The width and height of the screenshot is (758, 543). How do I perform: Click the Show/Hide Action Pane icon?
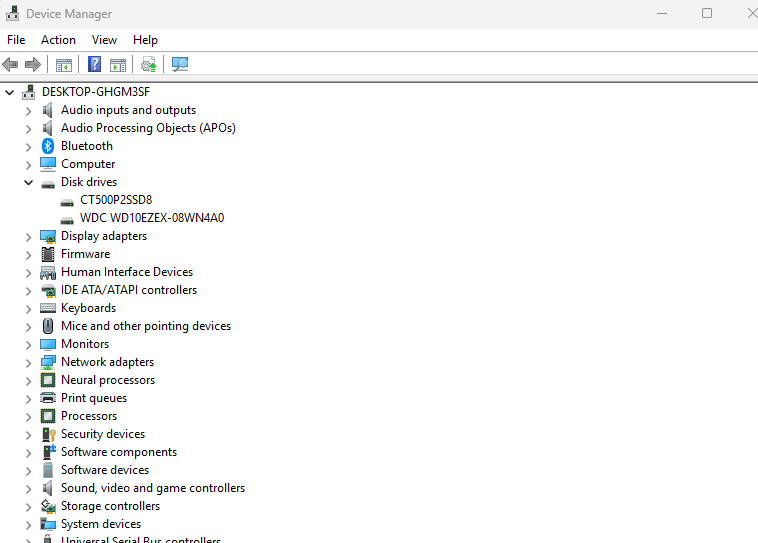(x=118, y=65)
